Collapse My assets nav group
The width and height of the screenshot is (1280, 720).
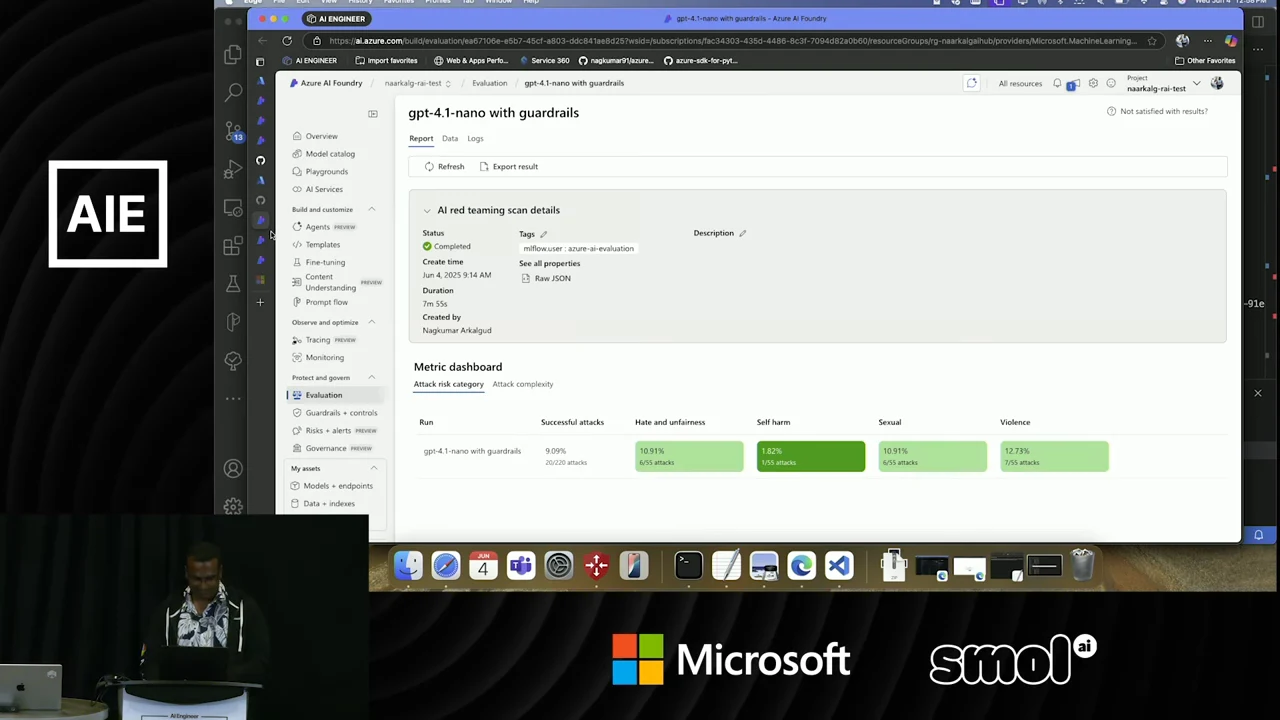(x=373, y=468)
